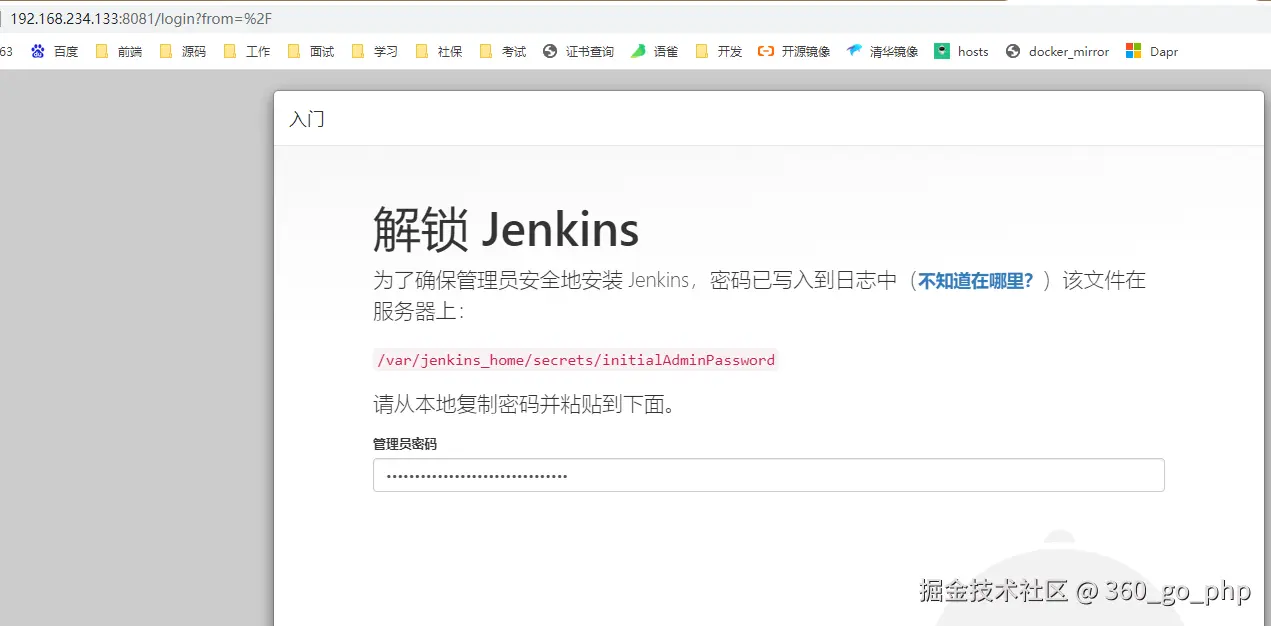
Task: Open the 语雀 bookmark
Action: 654,51
